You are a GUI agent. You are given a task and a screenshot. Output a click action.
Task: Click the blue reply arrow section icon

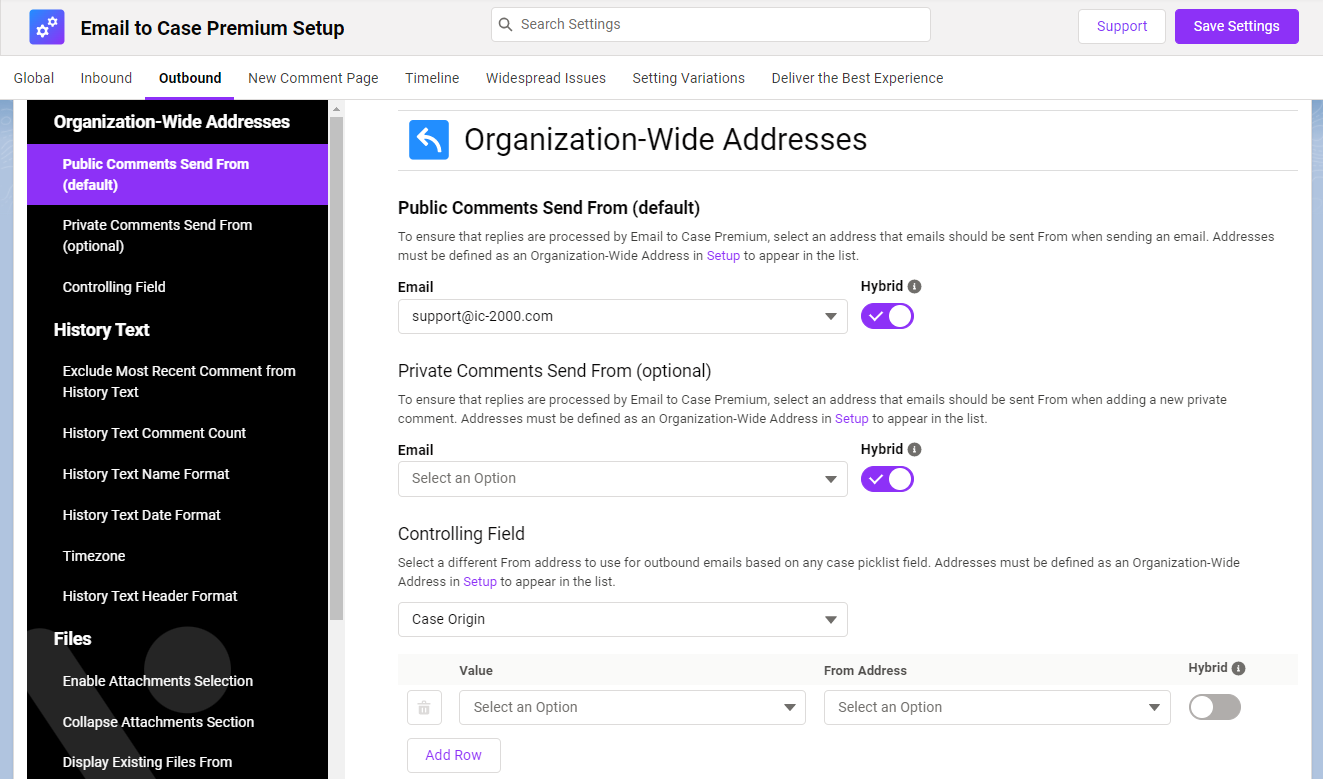(x=429, y=140)
